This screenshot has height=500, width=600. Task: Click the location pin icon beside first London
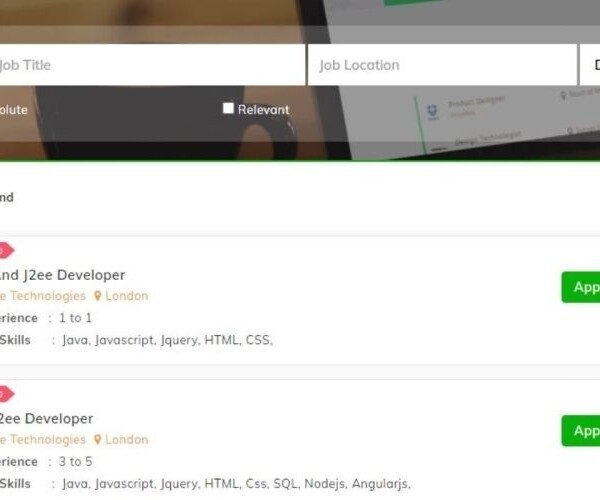pyautogui.click(x=98, y=296)
